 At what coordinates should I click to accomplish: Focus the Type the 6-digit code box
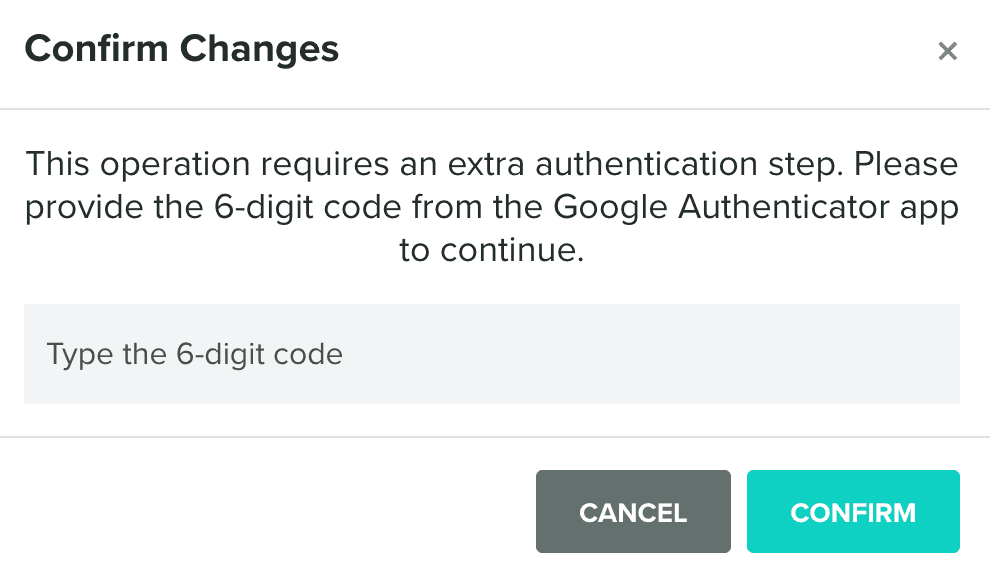click(491, 354)
